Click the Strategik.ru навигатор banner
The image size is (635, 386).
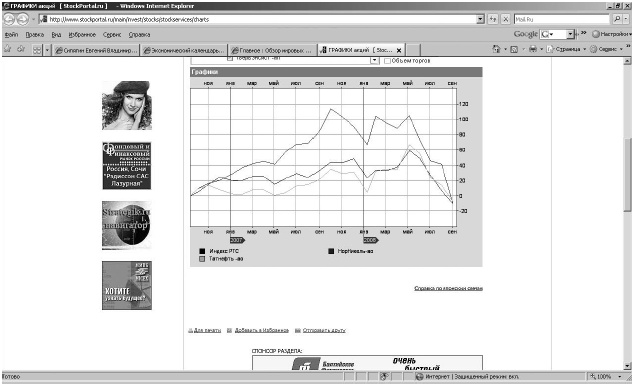pyautogui.click(x=127, y=225)
